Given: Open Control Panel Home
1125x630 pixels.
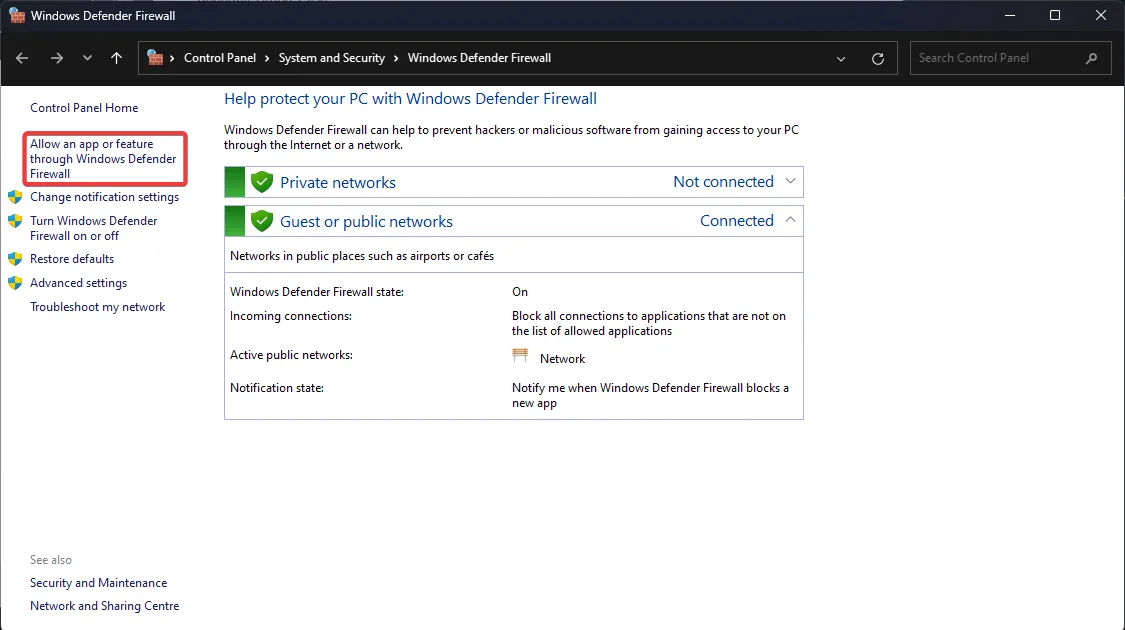Looking at the screenshot, I should coord(84,108).
